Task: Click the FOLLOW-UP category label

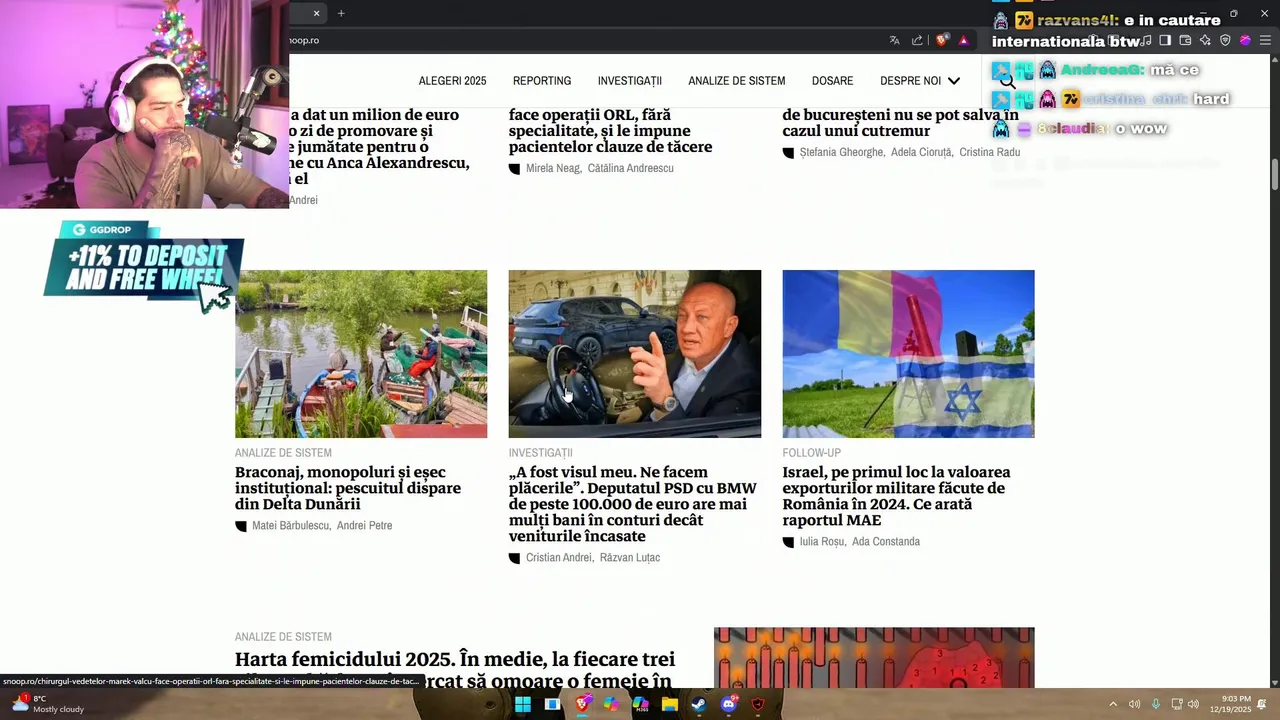Action: pyautogui.click(x=812, y=453)
